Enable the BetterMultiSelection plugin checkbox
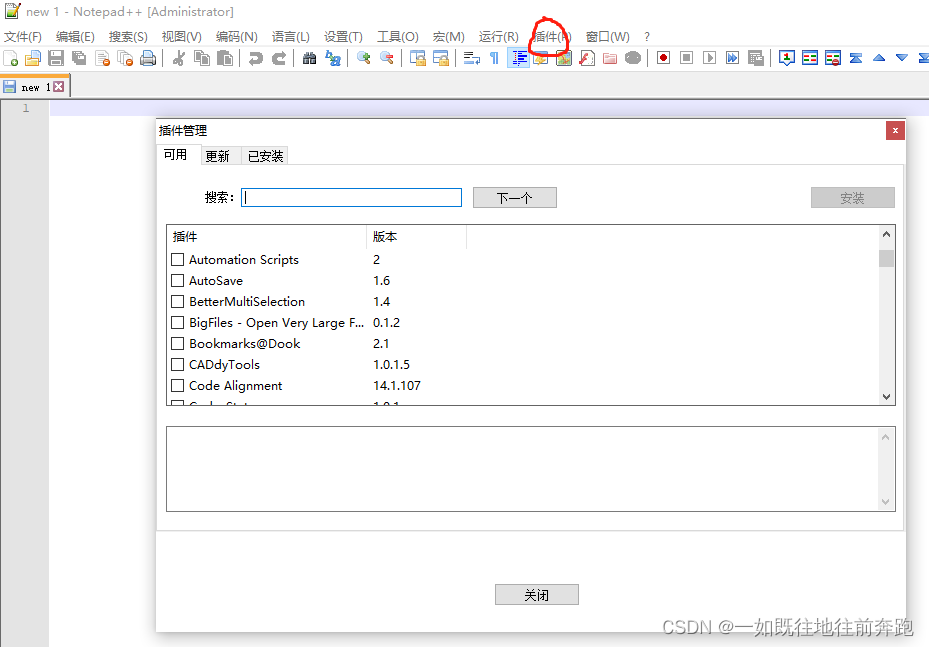This screenshot has height=647, width=929. 177,301
